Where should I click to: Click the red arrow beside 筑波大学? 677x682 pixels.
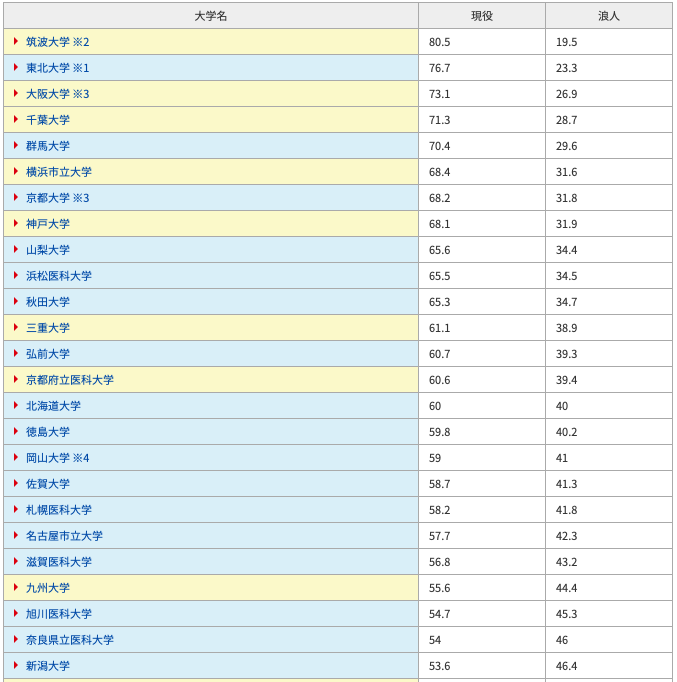[x=16, y=41]
